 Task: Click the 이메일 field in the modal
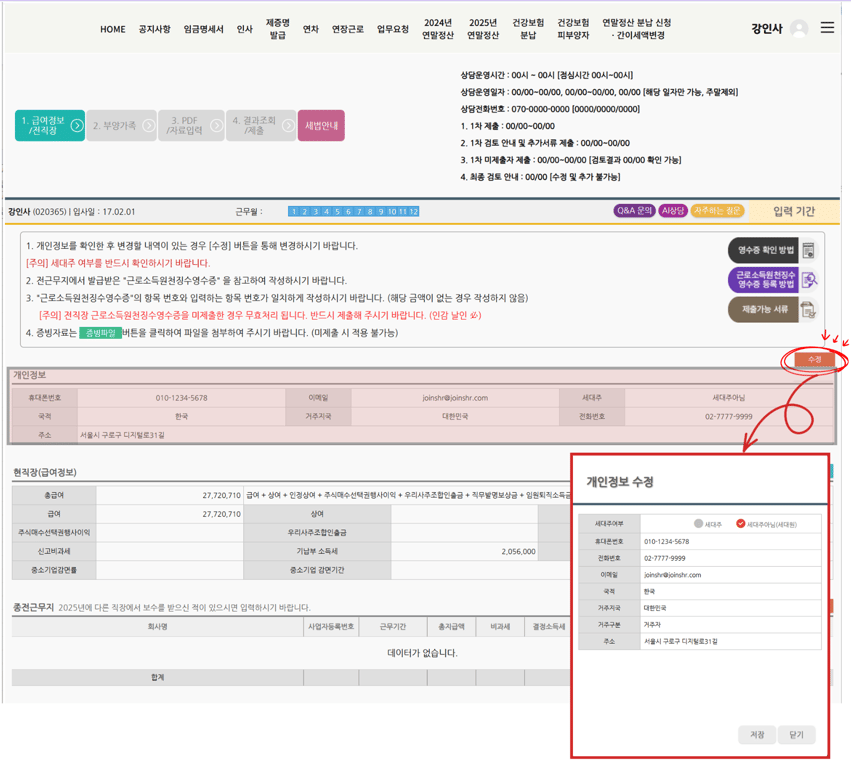[x=731, y=575]
